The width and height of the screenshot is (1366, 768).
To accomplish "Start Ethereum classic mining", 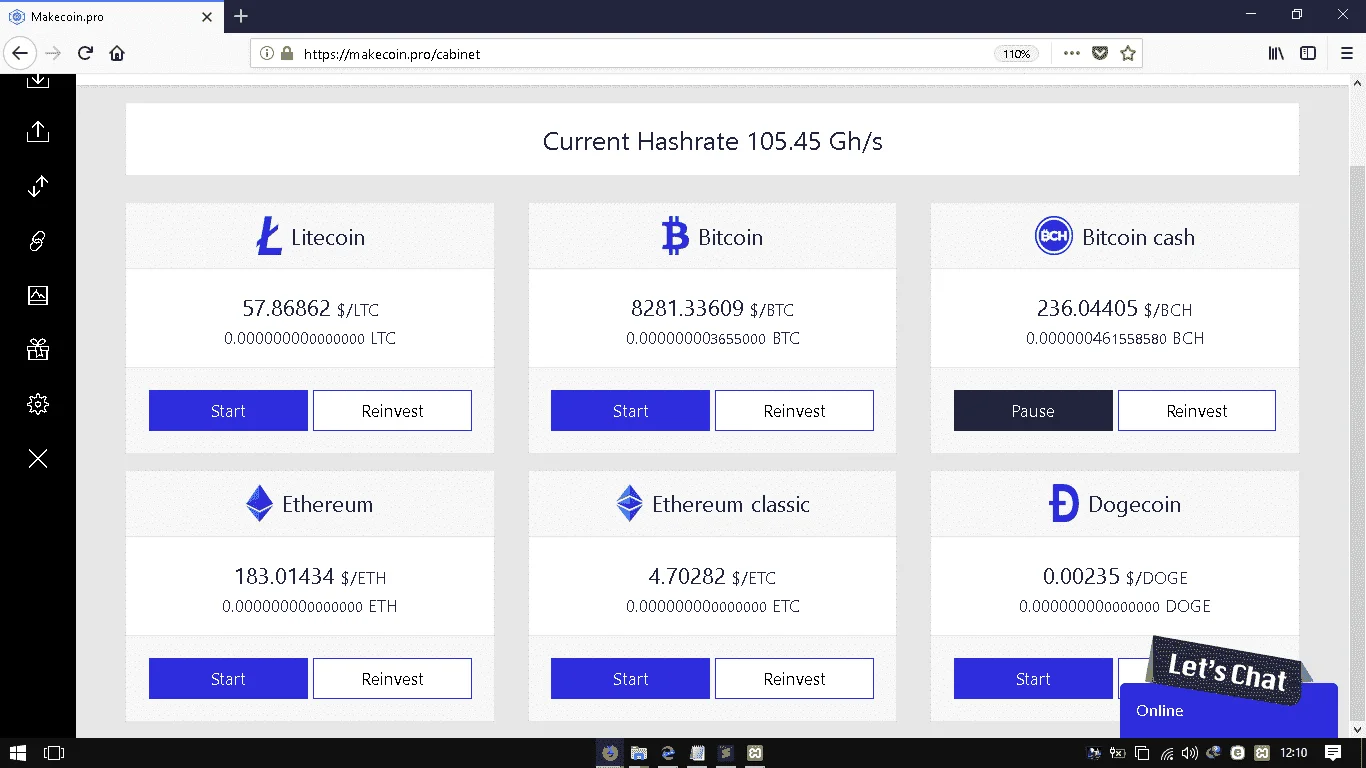I will [x=630, y=679].
